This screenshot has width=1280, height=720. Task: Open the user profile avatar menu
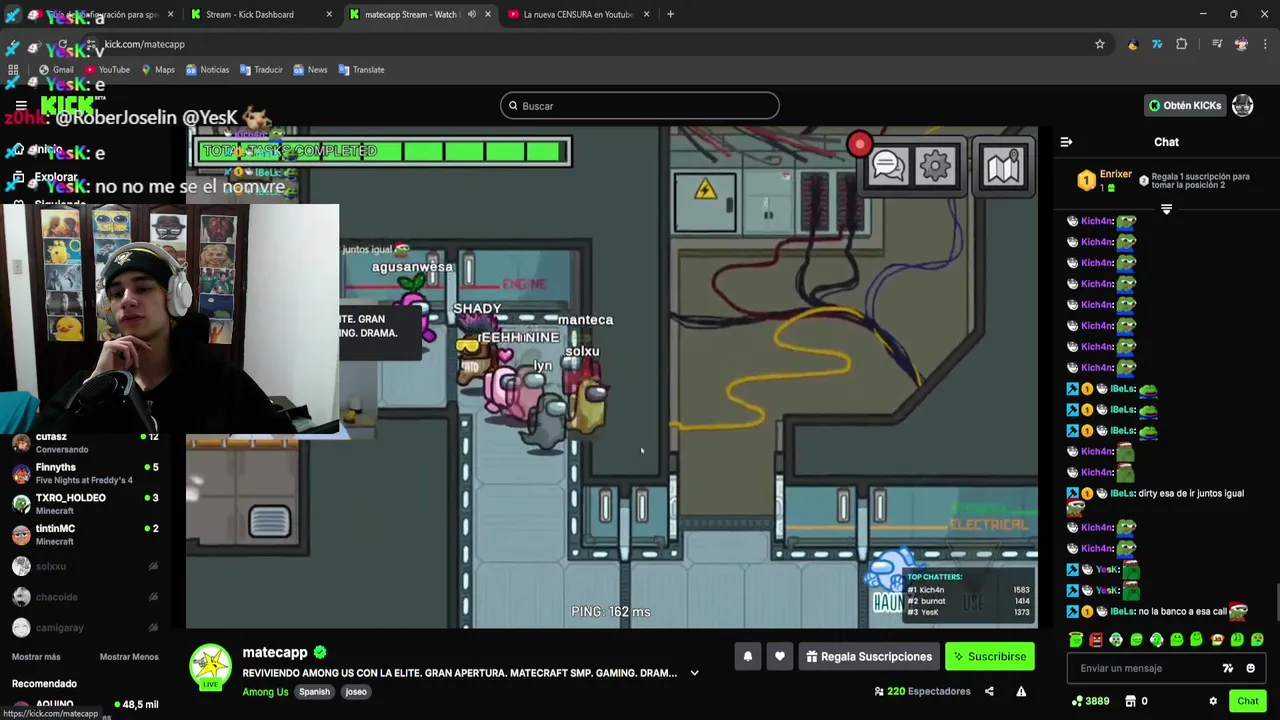point(1242,105)
